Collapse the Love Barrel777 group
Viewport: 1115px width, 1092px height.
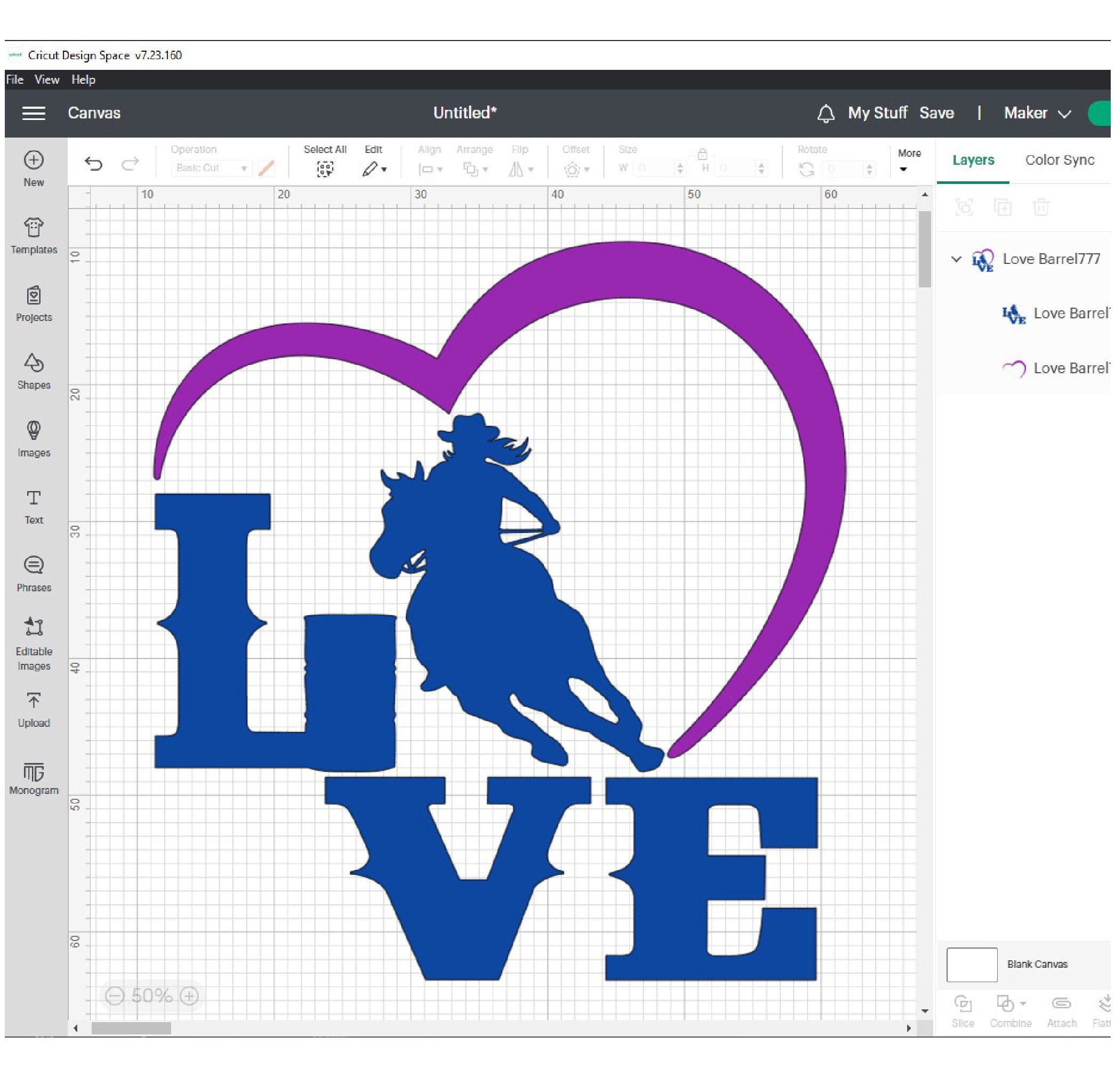click(x=957, y=259)
